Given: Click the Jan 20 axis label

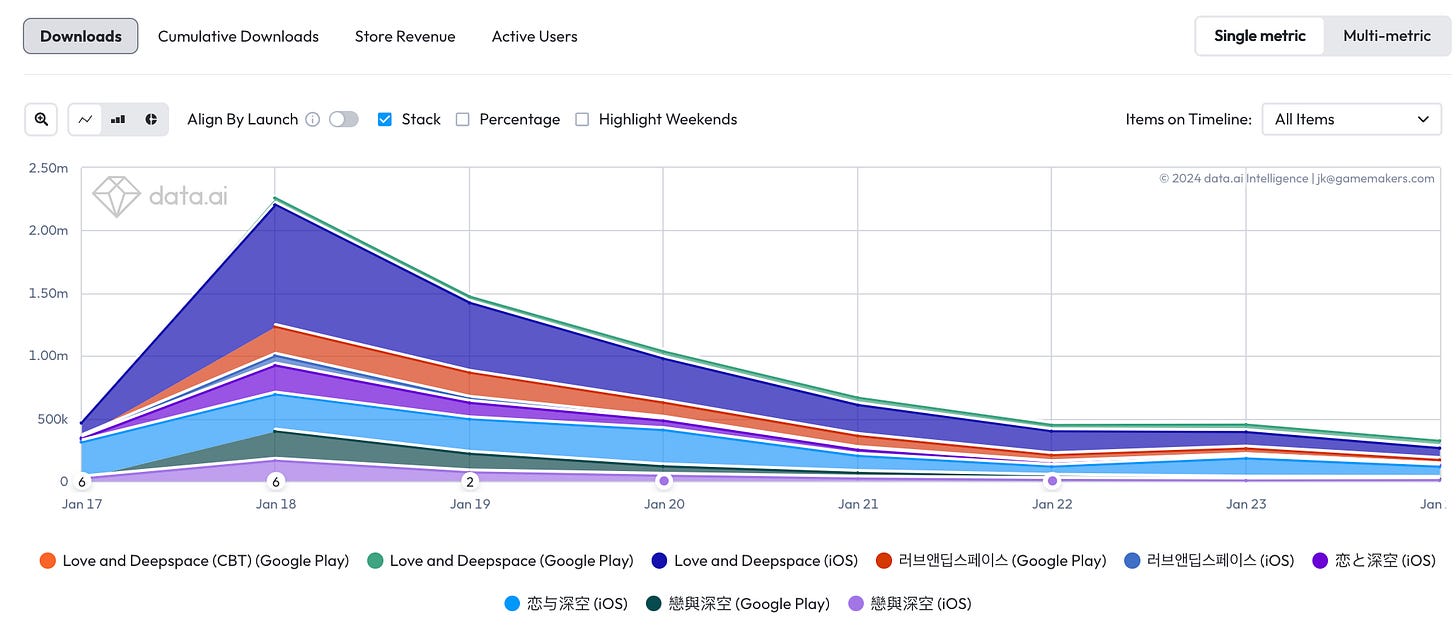Looking at the screenshot, I should (664, 504).
